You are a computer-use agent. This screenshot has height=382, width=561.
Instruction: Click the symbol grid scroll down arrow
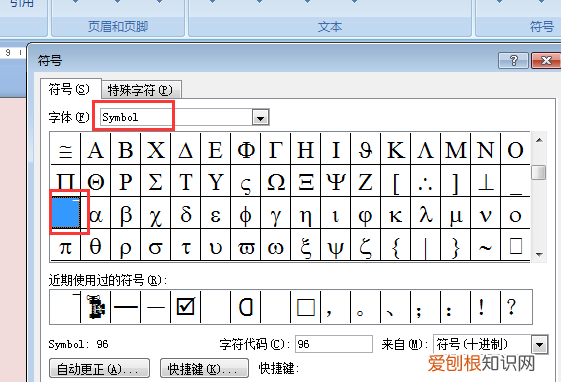(539, 254)
